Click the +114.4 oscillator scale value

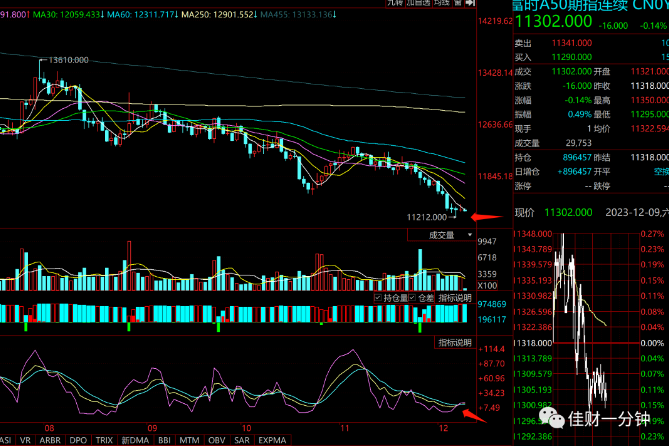click(491, 349)
